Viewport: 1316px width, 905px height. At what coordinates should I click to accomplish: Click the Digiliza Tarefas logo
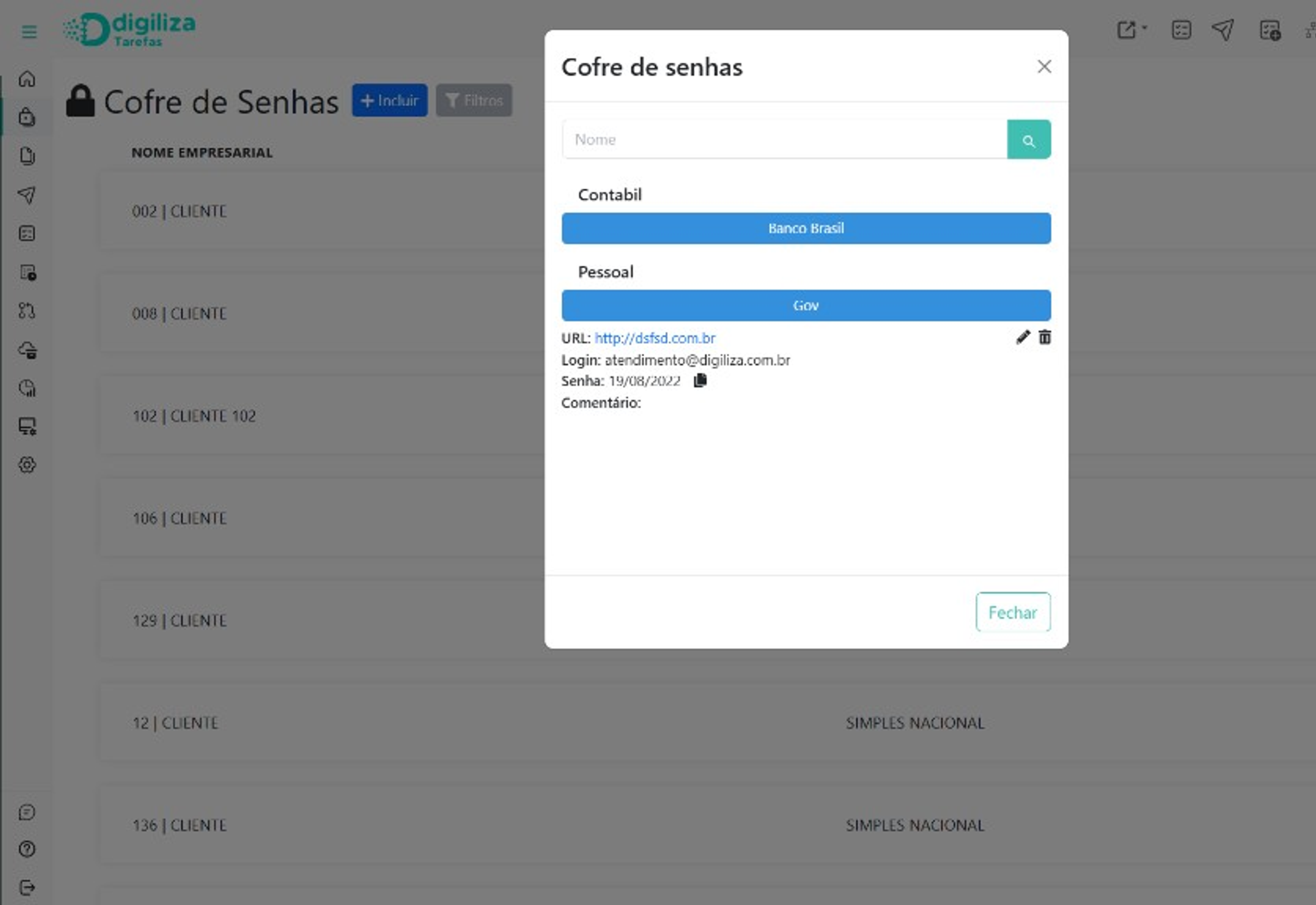click(x=129, y=29)
